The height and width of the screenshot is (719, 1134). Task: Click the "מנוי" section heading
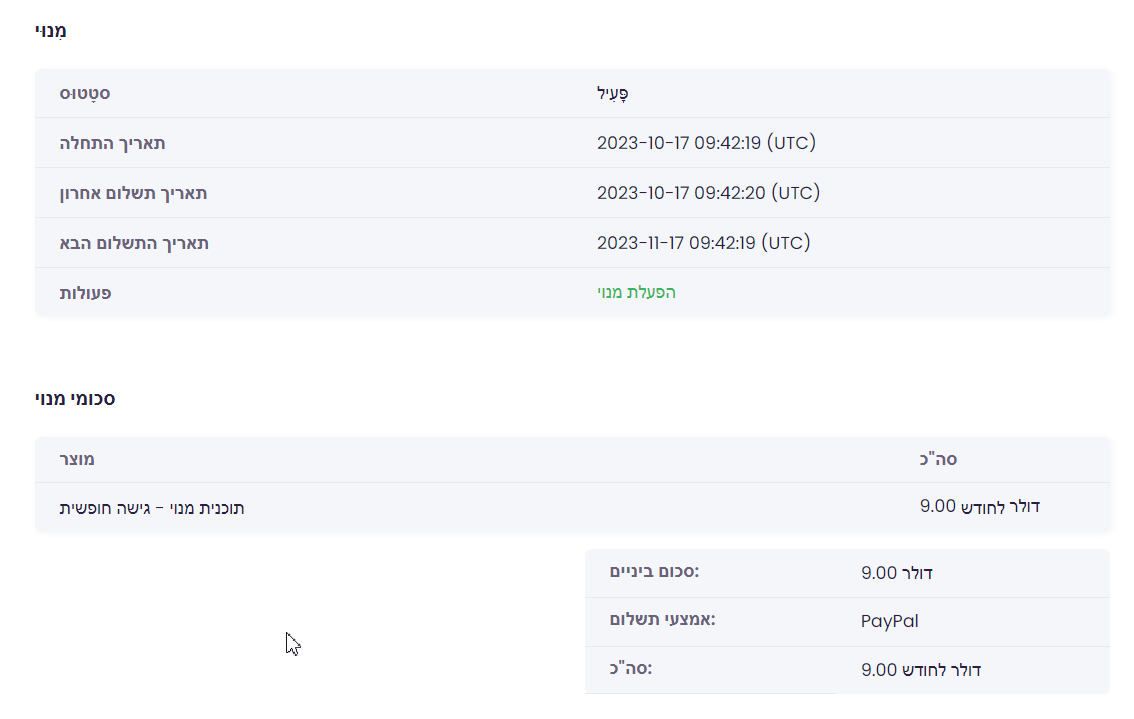(x=51, y=31)
